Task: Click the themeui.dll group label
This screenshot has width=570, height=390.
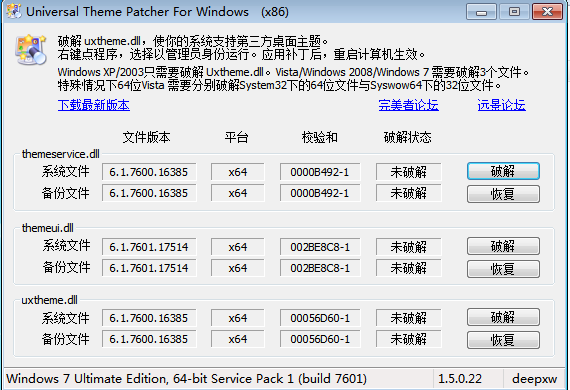Action: 48,228
